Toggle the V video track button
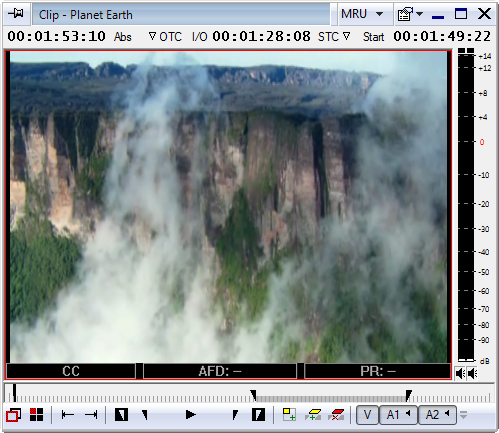The width and height of the screenshot is (499, 433). [x=367, y=415]
